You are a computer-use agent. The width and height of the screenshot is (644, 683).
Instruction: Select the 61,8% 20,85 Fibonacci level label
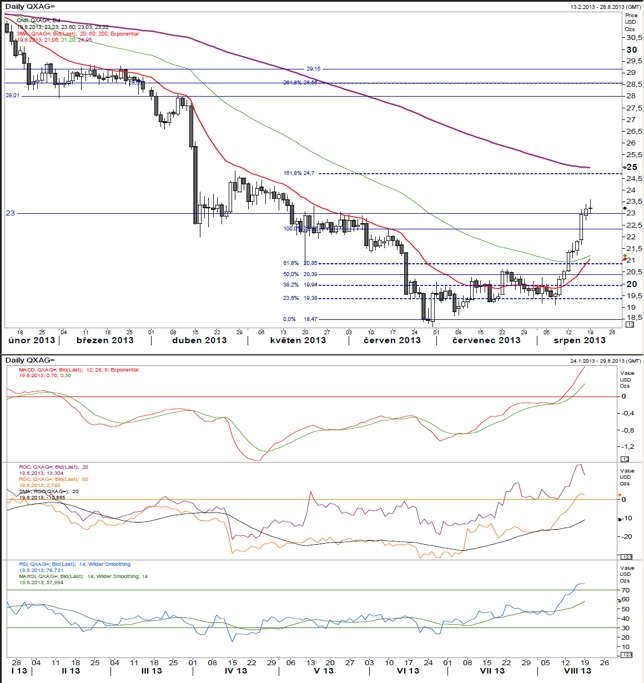[300, 263]
